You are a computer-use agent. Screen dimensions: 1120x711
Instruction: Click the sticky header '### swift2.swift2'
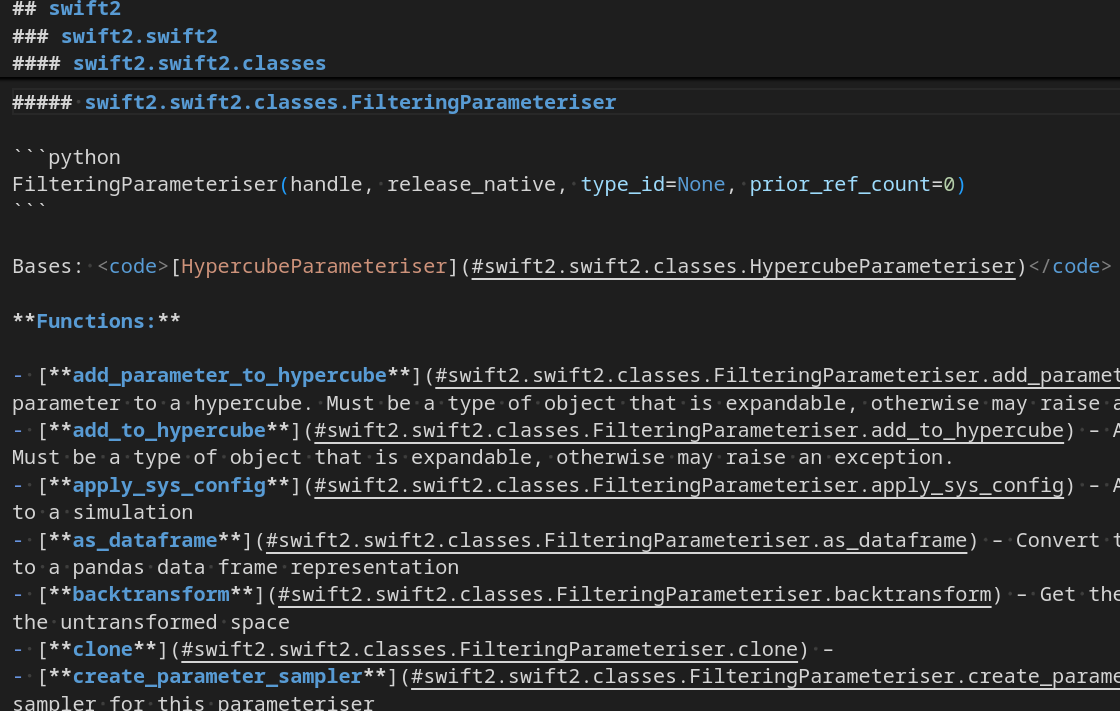(139, 37)
